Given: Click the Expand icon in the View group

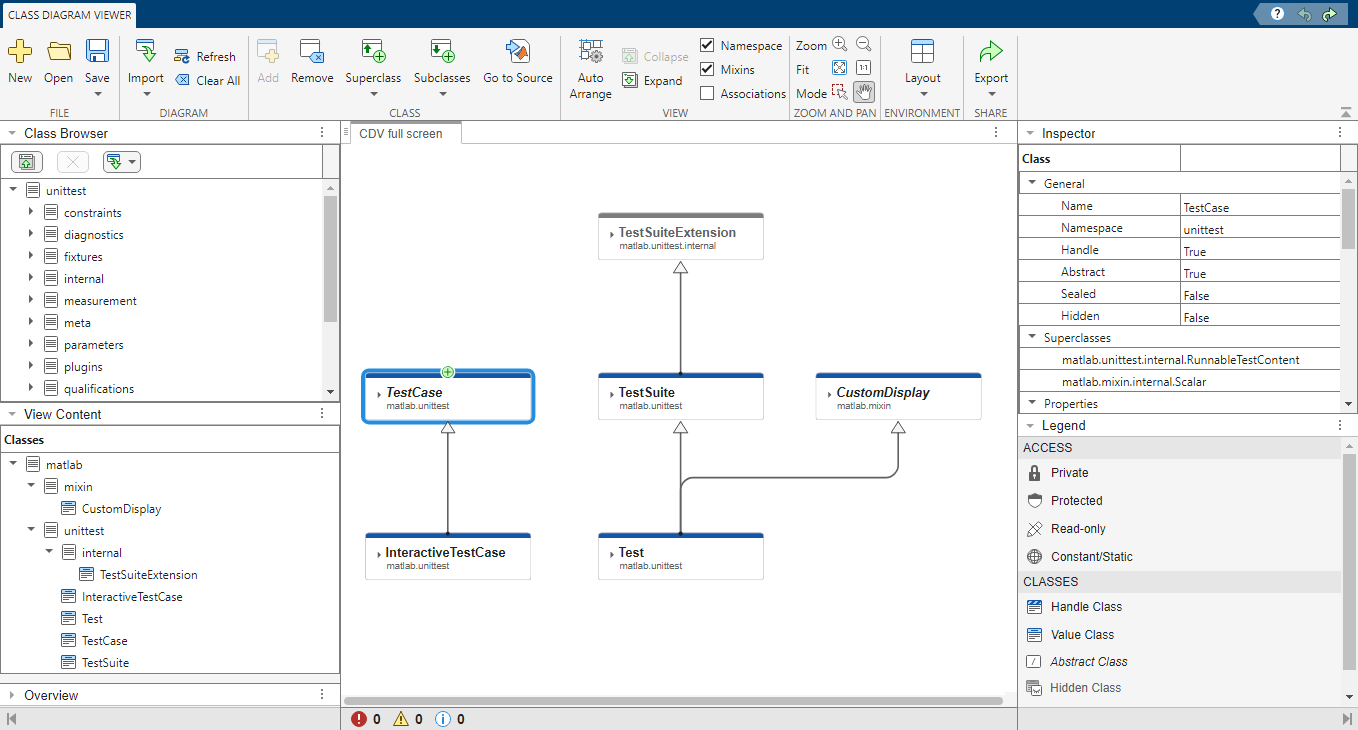Looking at the screenshot, I should click(x=630, y=81).
